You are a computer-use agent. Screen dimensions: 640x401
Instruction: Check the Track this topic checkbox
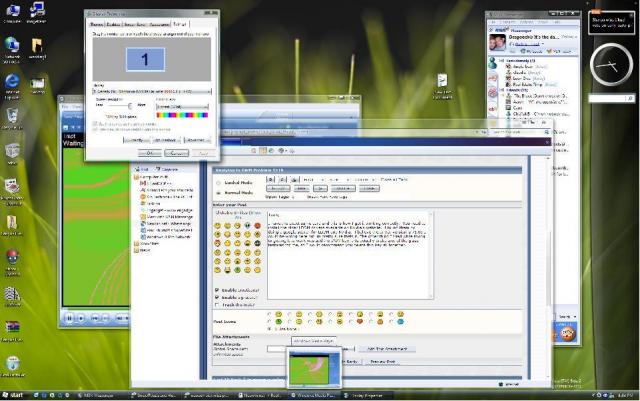pos(217,305)
